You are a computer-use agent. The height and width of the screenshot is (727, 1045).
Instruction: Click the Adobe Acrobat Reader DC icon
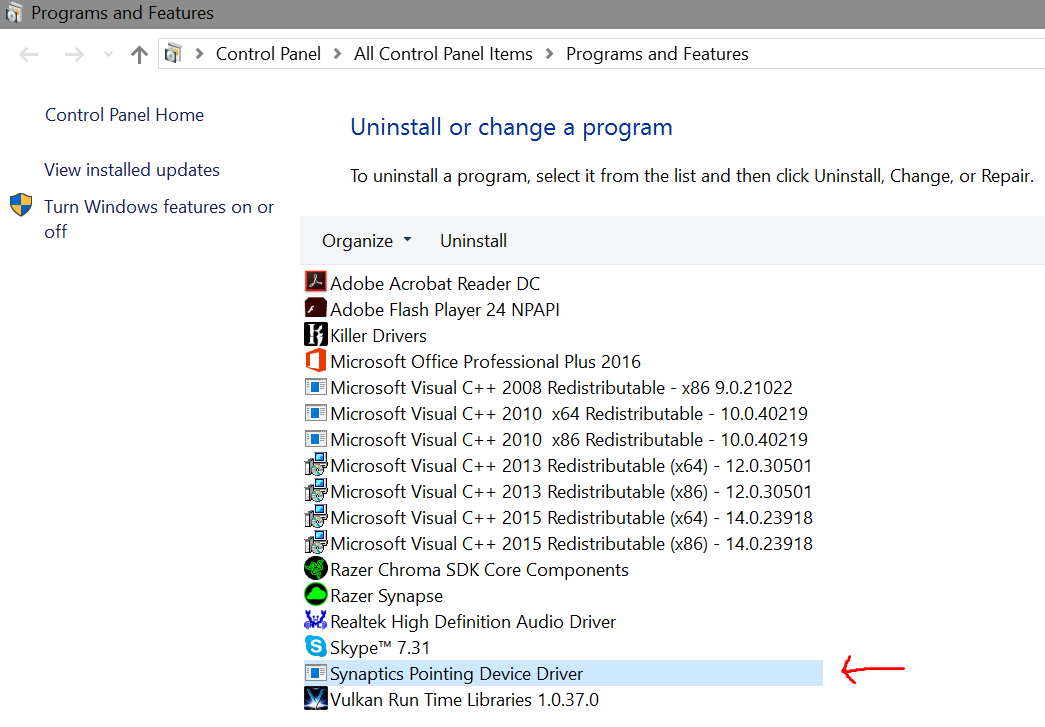[x=316, y=281]
